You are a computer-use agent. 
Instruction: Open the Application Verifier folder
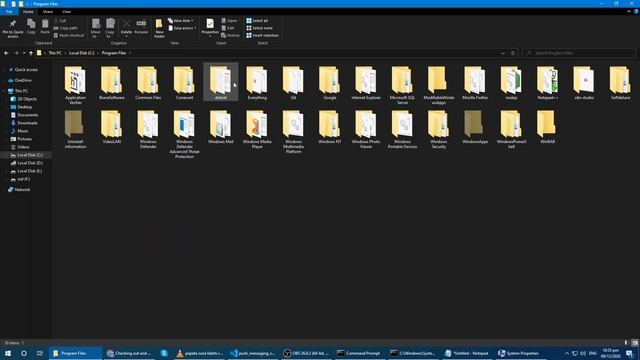76,85
